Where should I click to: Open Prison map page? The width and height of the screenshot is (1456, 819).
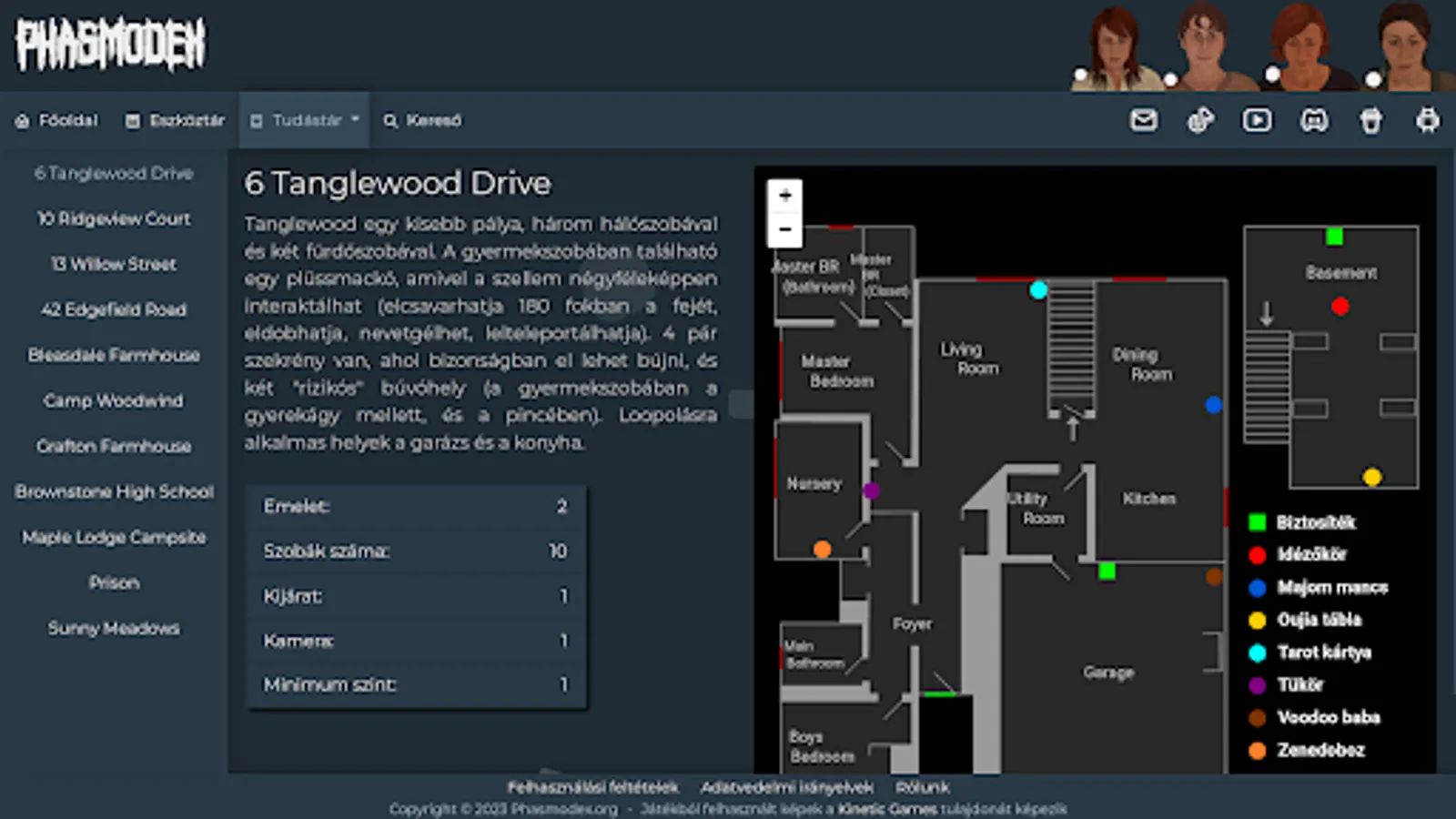[114, 582]
